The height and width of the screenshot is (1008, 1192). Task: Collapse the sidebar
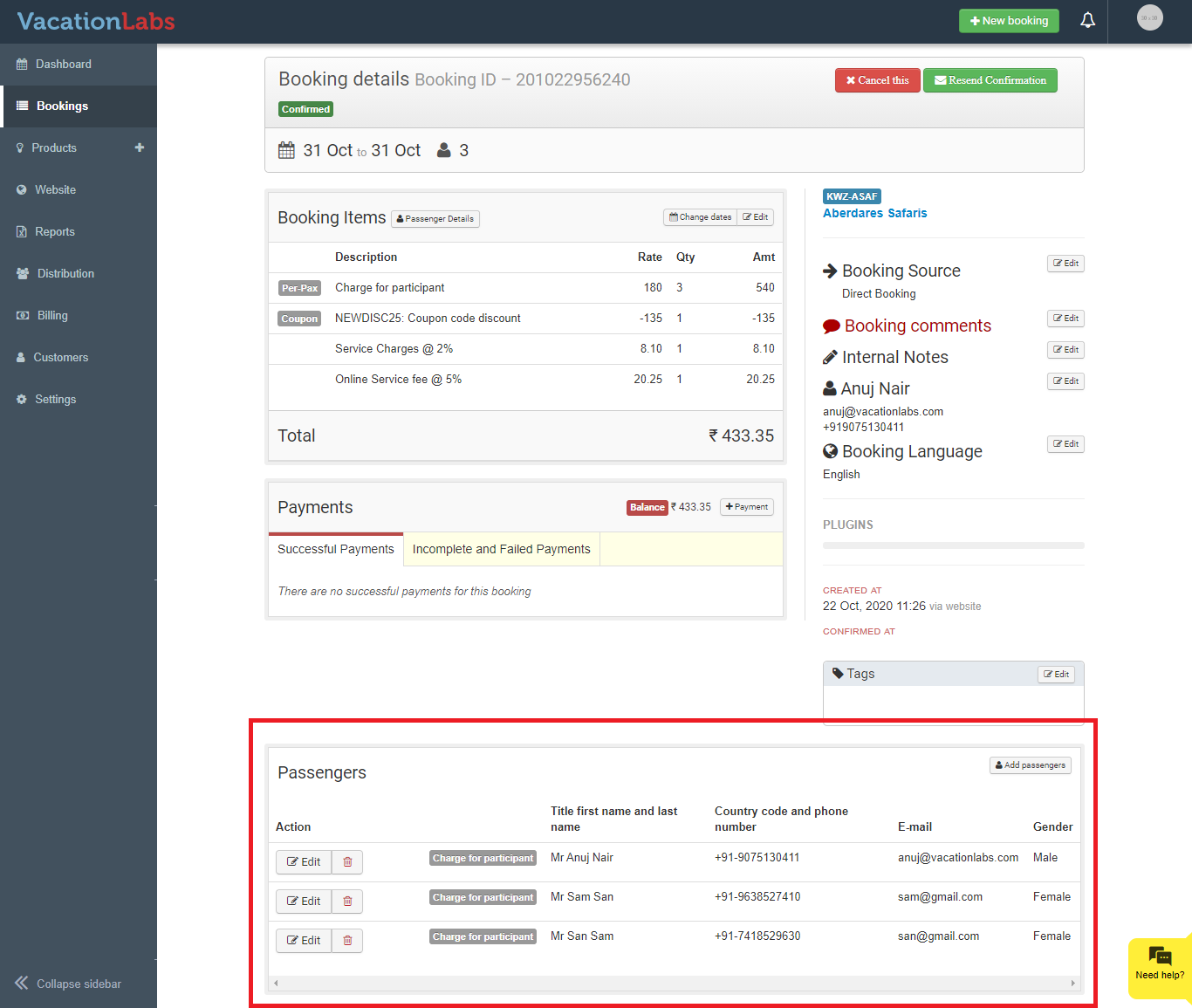pyautogui.click(x=68, y=984)
